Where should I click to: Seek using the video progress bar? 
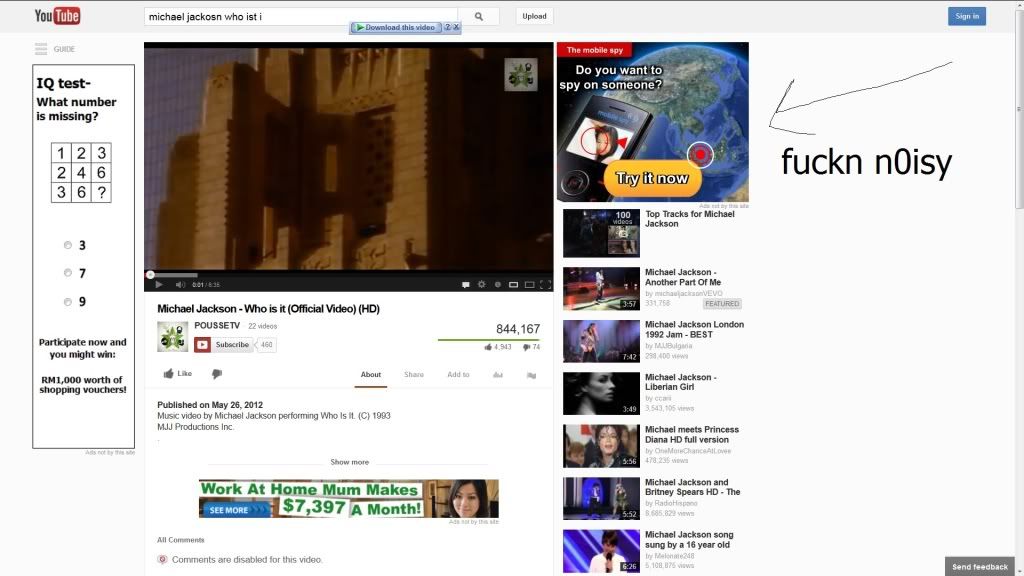pyautogui.click(x=348, y=274)
